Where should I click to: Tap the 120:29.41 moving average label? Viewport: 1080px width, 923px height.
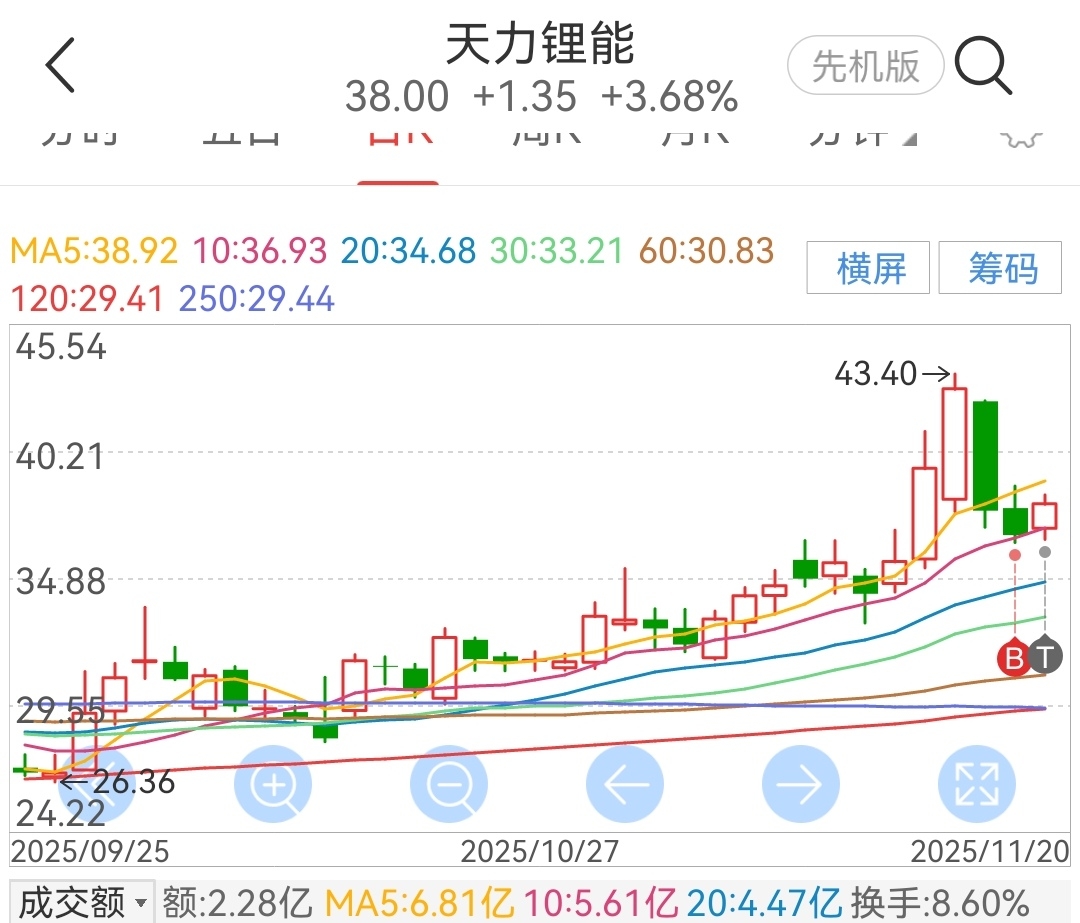[87, 299]
